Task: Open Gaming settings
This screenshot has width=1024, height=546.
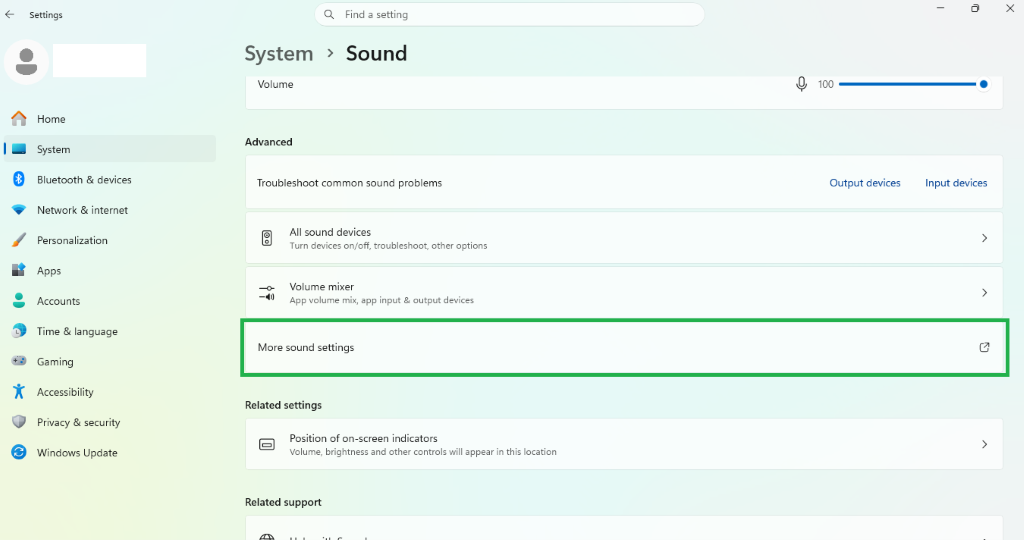Action: (x=110, y=361)
